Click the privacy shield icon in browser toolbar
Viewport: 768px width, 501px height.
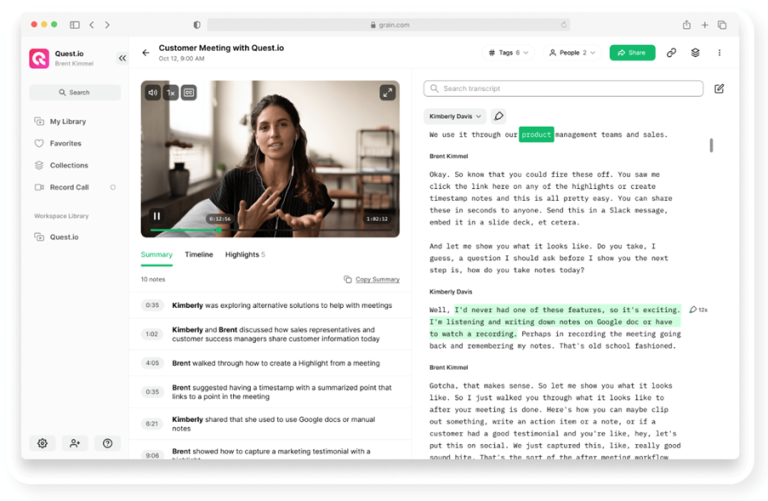(197, 24)
